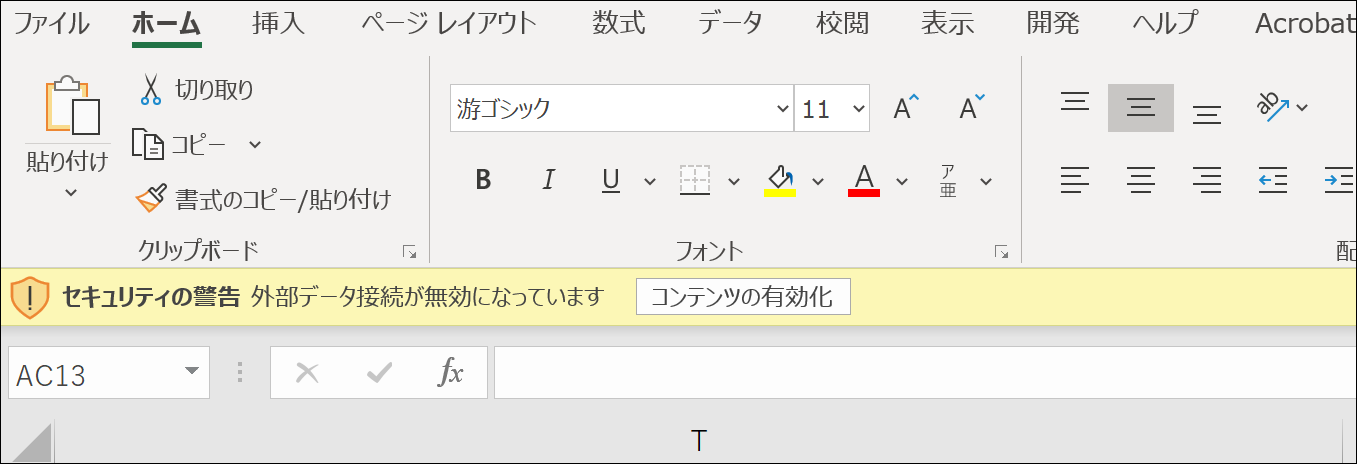
Task: Cancel formula entry with X
Action: coord(307,373)
